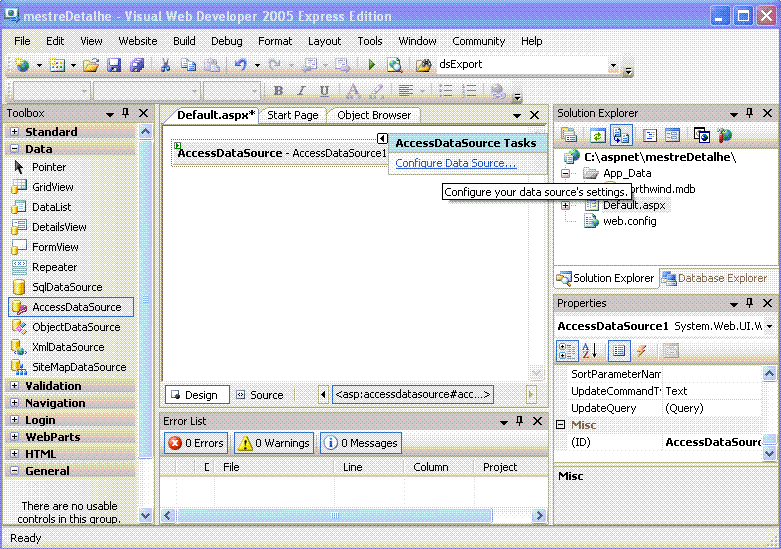Expand the Standard toolbox group
781x549 pixels.
point(14,132)
